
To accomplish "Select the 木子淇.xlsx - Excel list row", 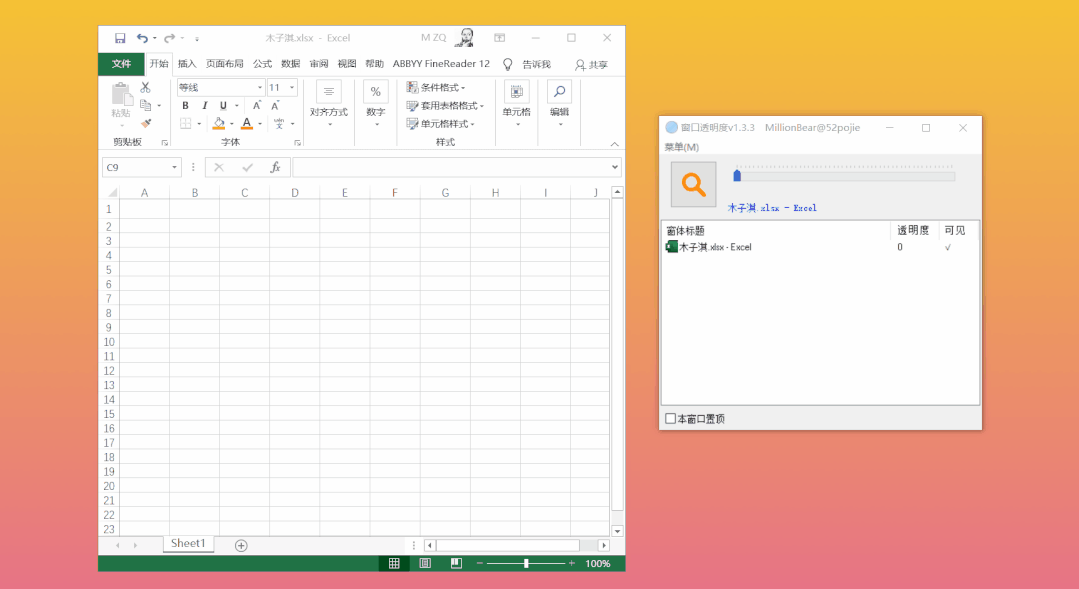I will [820, 247].
